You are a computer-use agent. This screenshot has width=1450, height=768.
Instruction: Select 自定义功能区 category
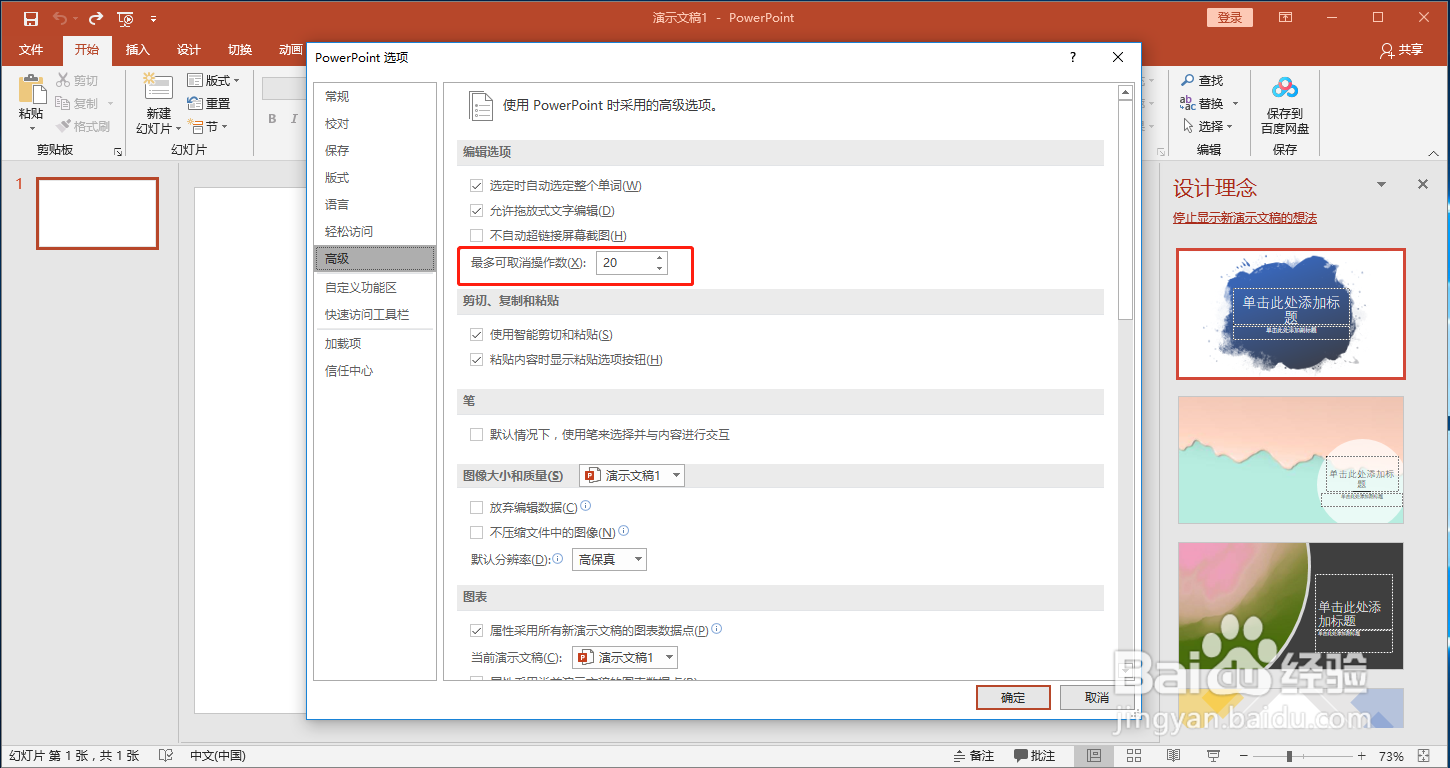[375, 288]
